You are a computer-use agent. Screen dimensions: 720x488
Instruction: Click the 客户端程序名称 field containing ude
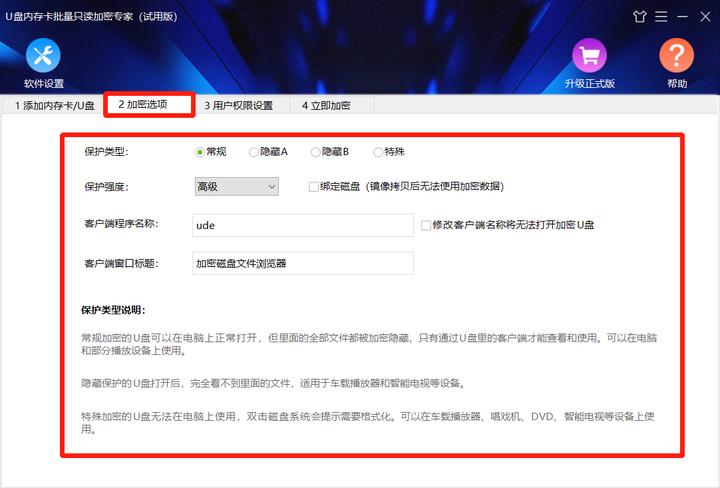[x=303, y=225]
